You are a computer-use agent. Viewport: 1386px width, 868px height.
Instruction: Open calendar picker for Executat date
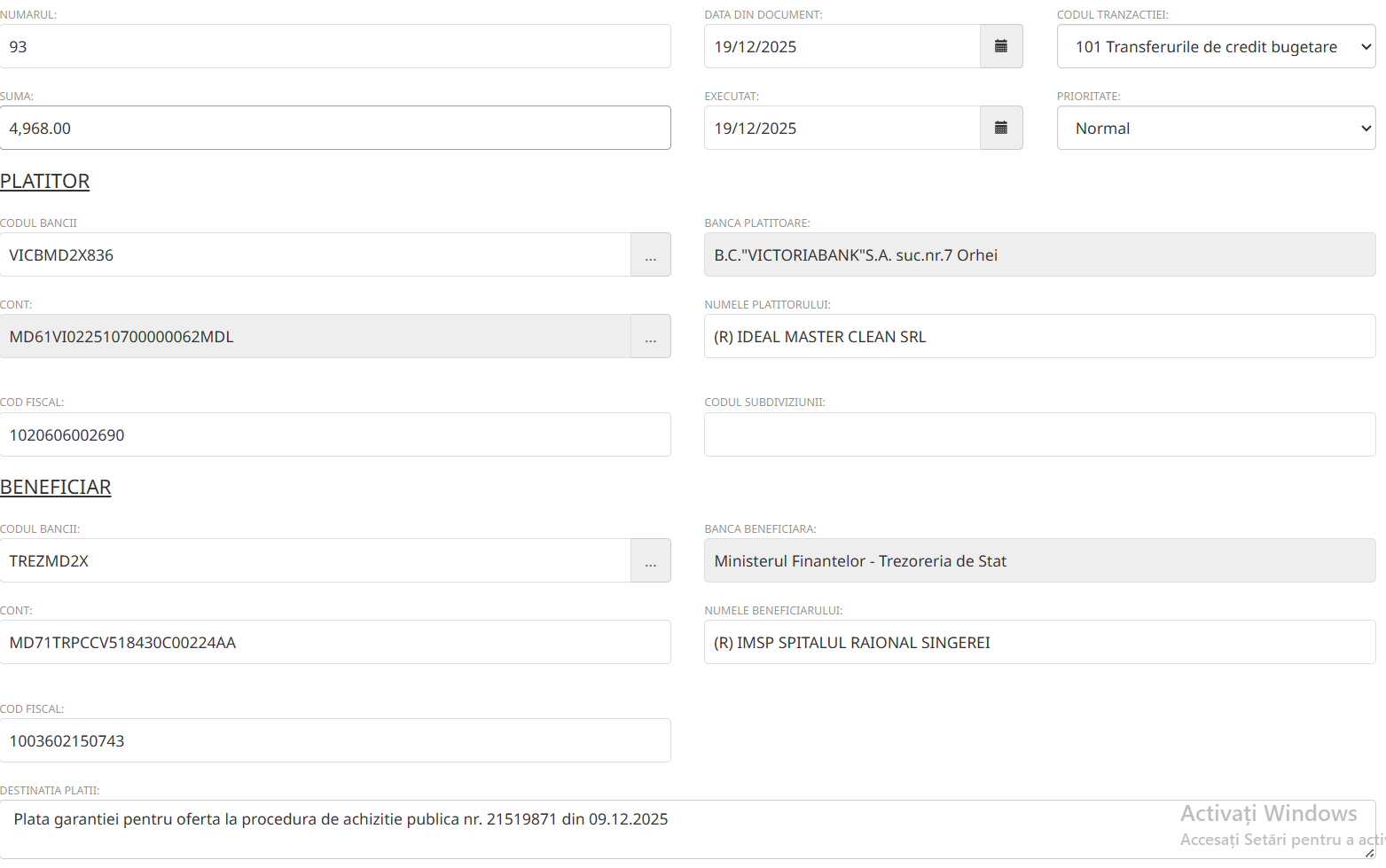[1001, 128]
